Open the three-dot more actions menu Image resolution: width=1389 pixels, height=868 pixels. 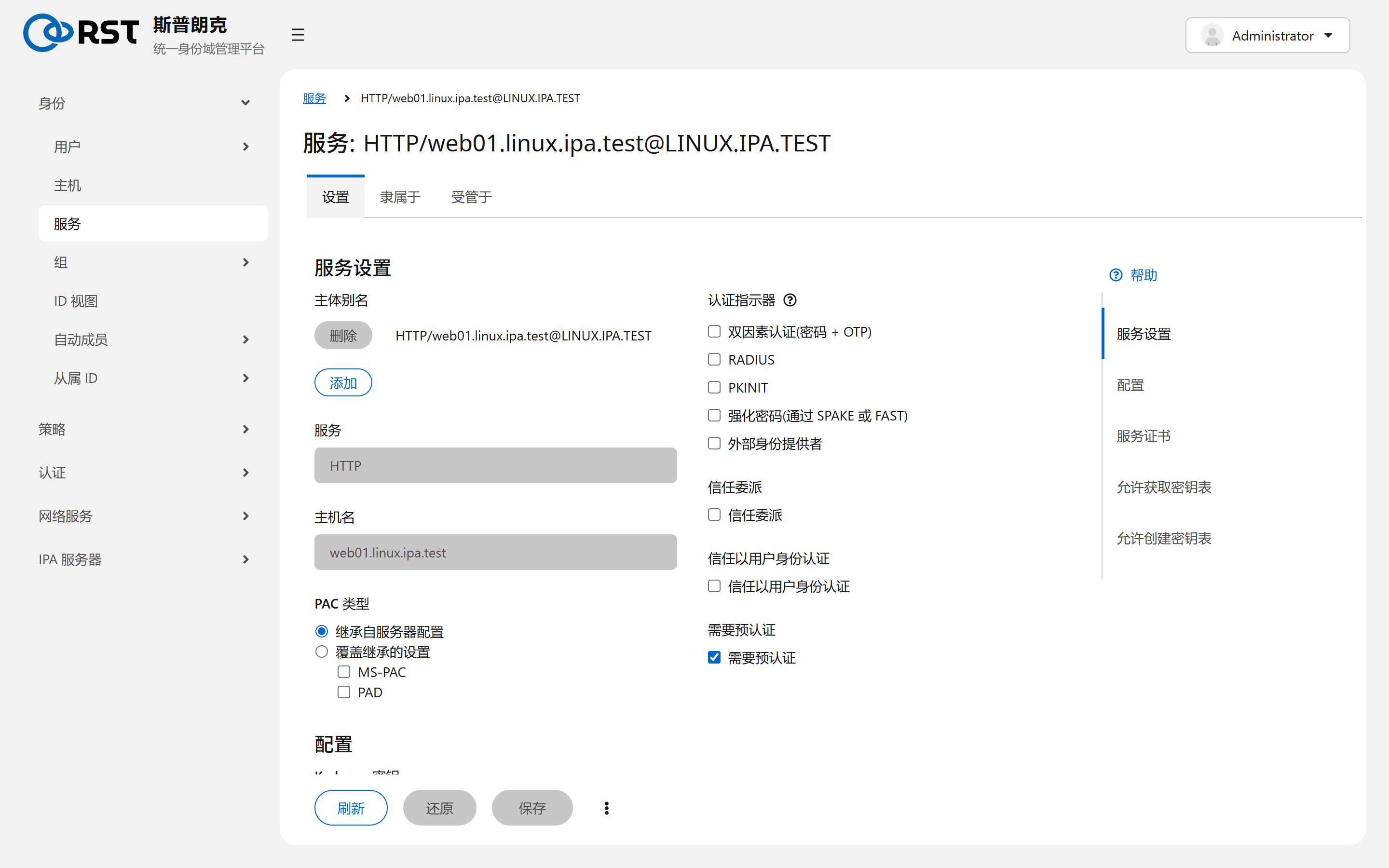point(606,808)
